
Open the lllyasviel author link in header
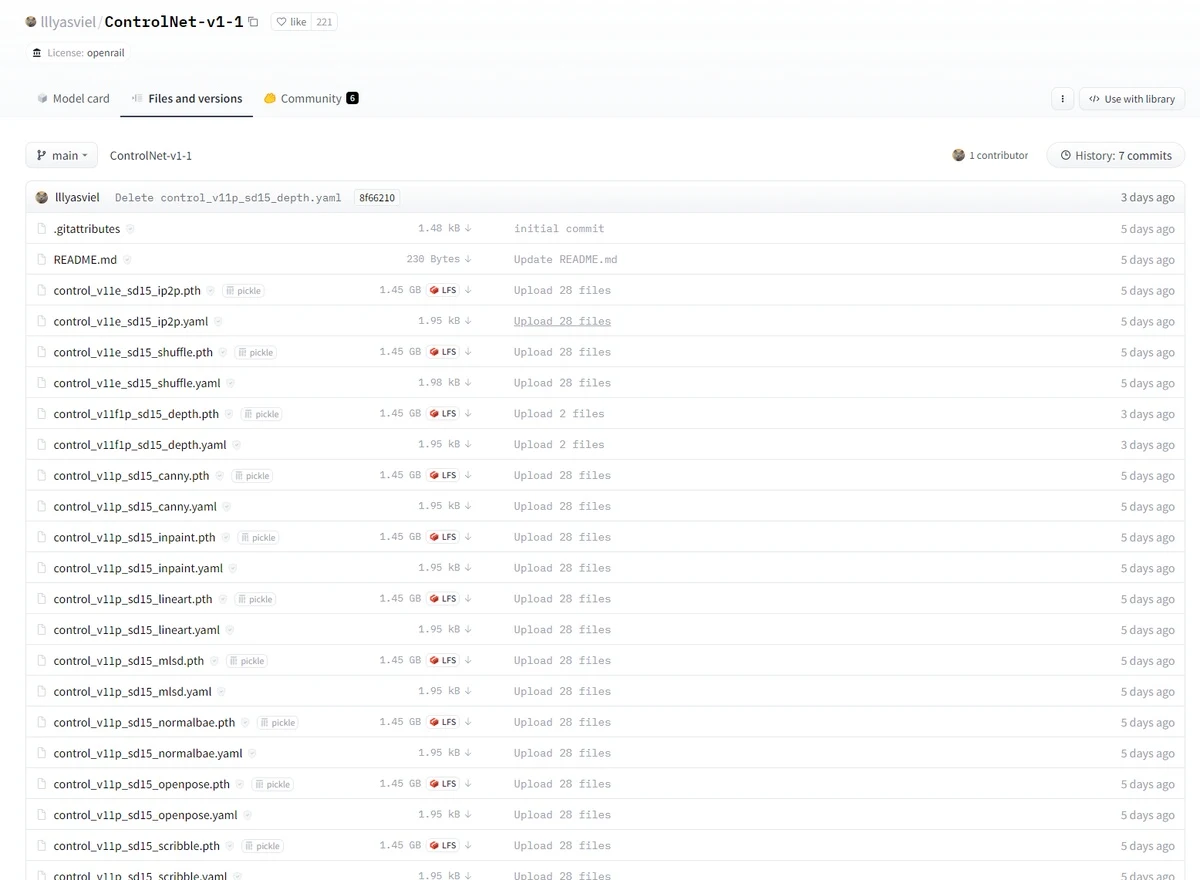coord(69,22)
